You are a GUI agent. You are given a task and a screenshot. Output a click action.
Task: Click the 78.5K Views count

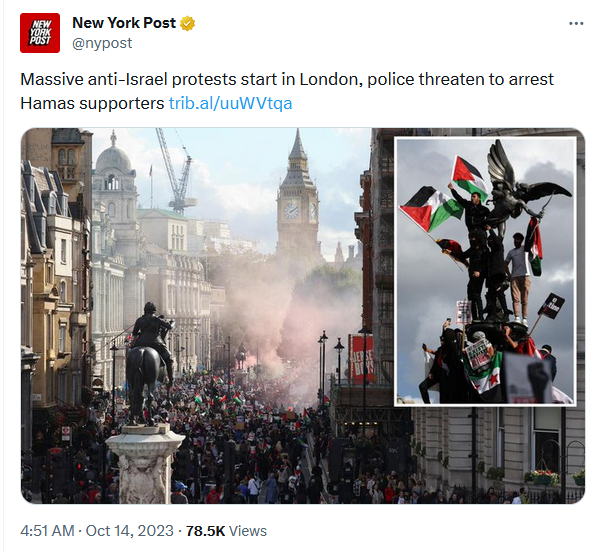tap(226, 531)
